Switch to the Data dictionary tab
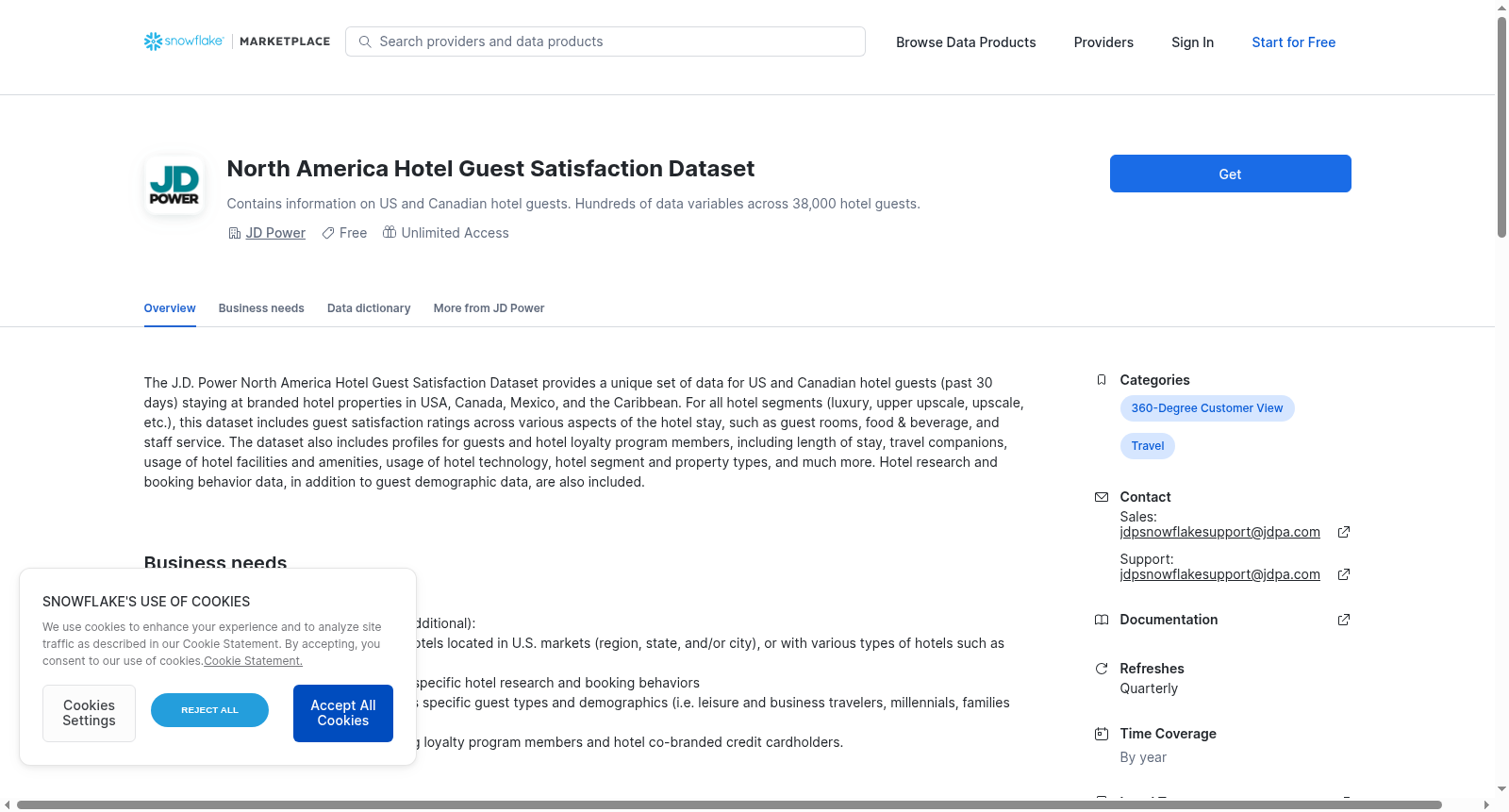 pyautogui.click(x=369, y=308)
